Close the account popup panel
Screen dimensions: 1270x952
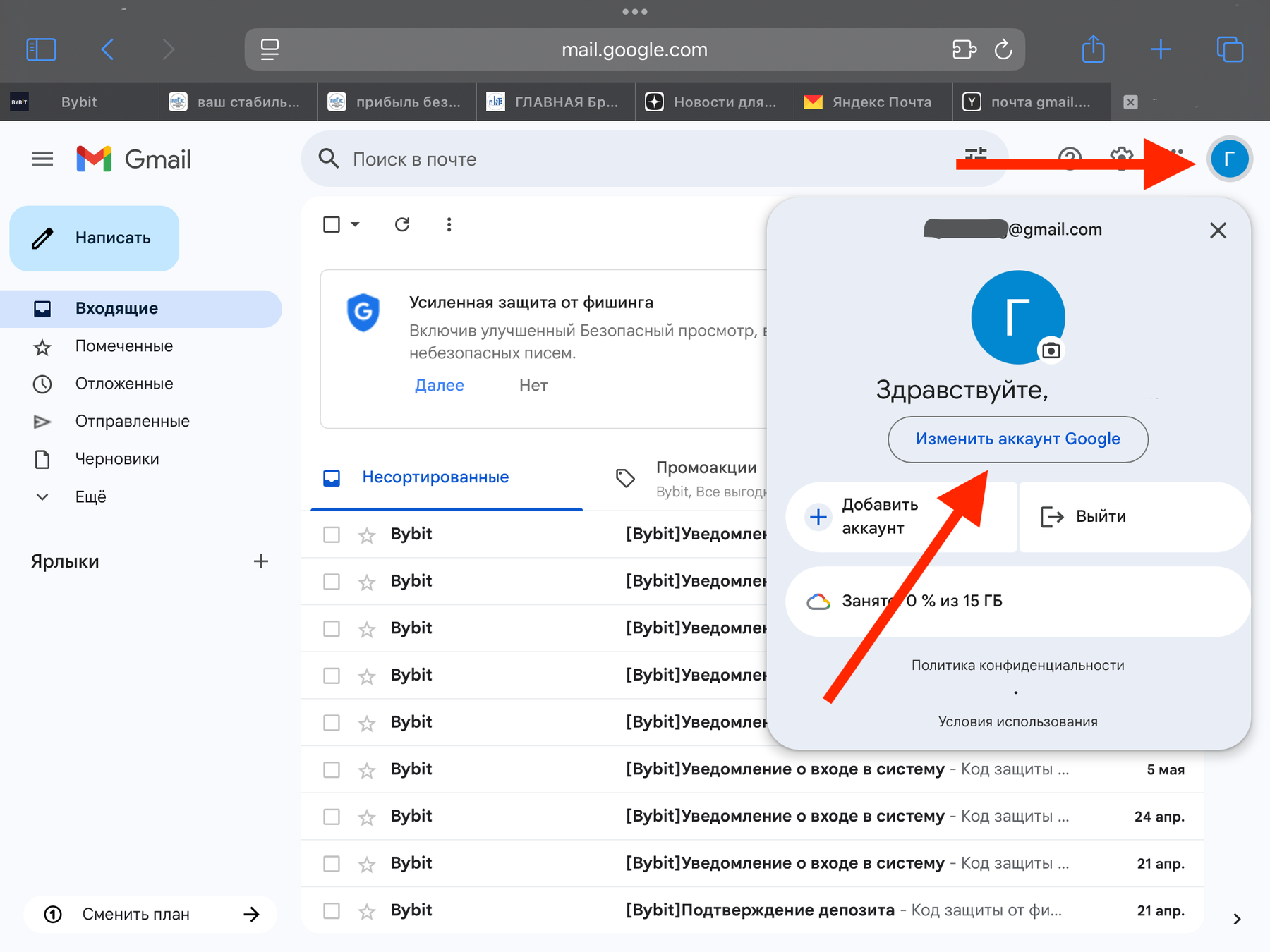pyautogui.click(x=1218, y=230)
